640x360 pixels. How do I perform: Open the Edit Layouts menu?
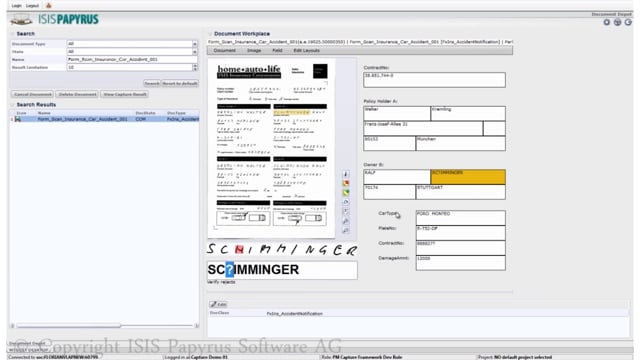307,51
